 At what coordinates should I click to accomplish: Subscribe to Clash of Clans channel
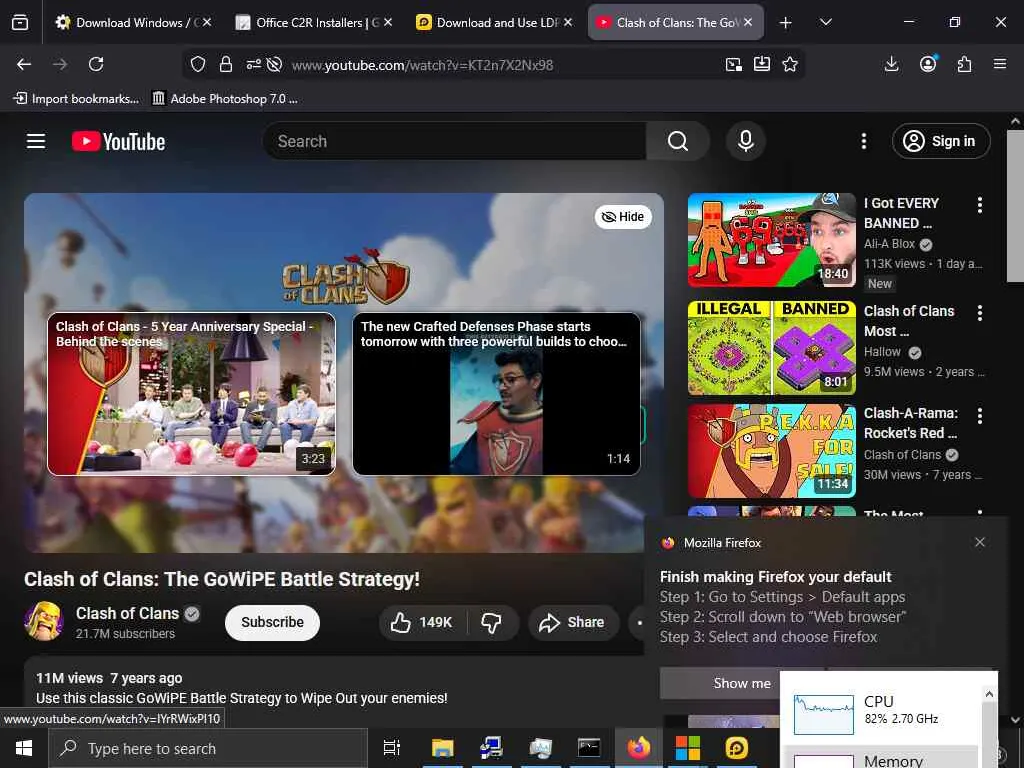(272, 622)
